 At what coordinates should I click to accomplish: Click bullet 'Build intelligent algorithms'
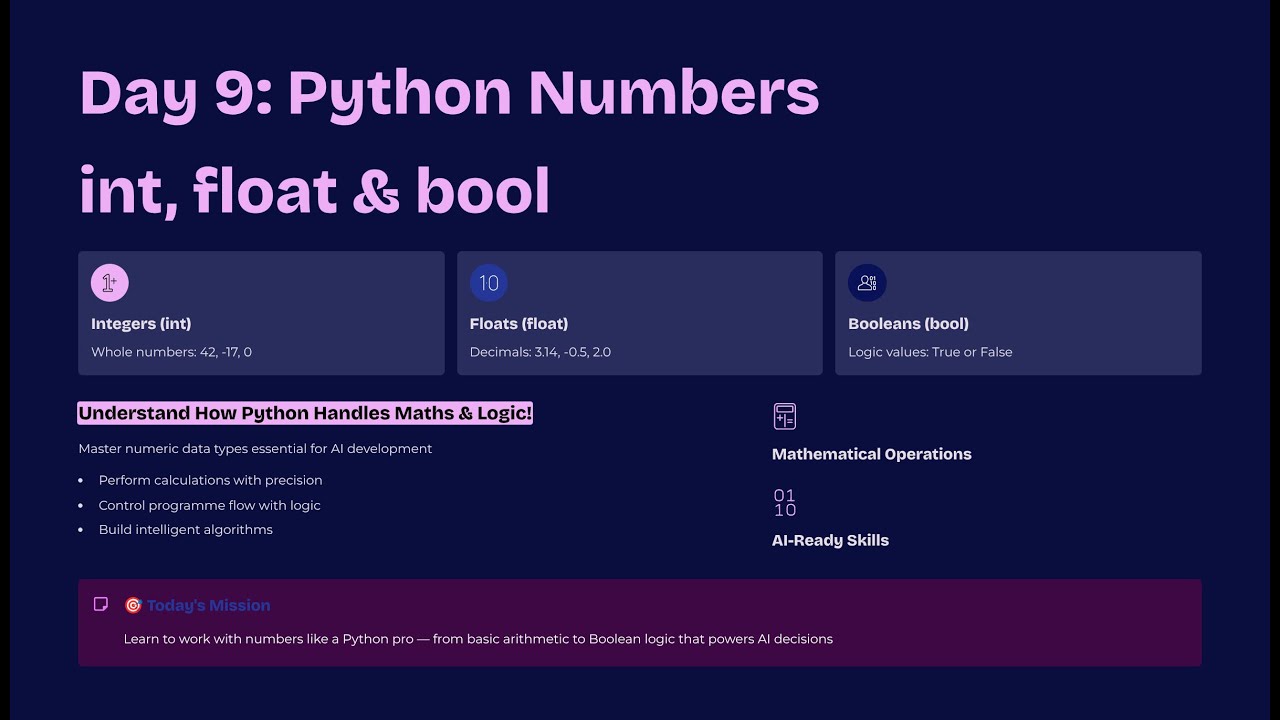pos(185,530)
